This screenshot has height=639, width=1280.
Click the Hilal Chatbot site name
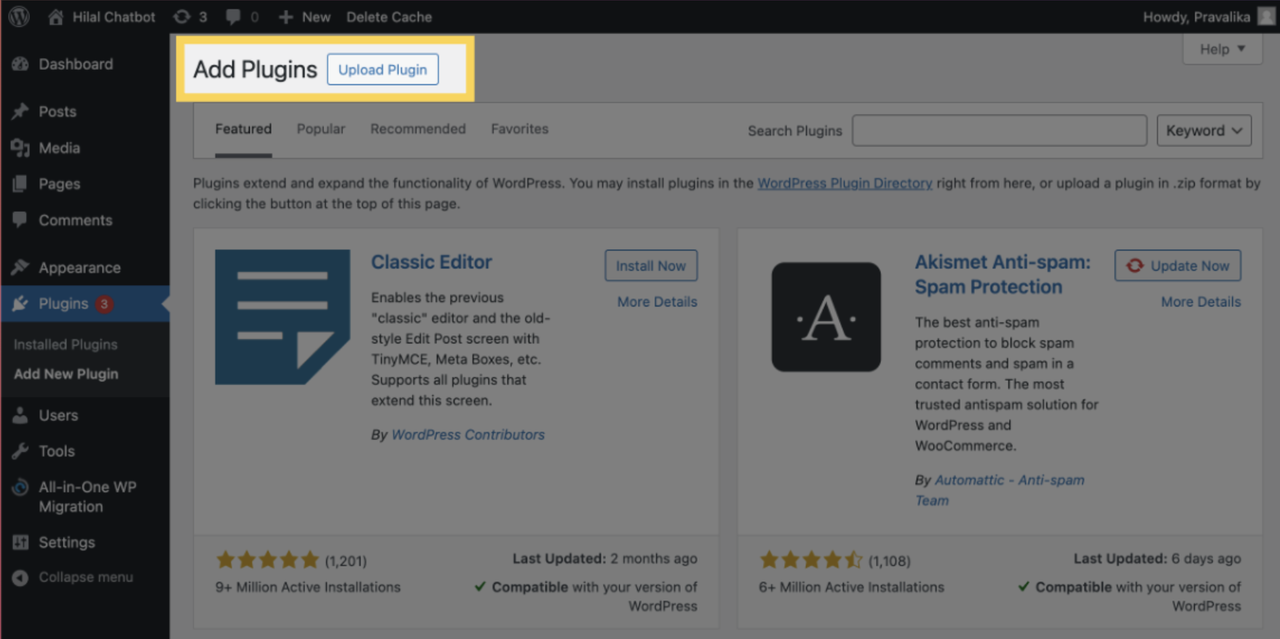pyautogui.click(x=114, y=17)
